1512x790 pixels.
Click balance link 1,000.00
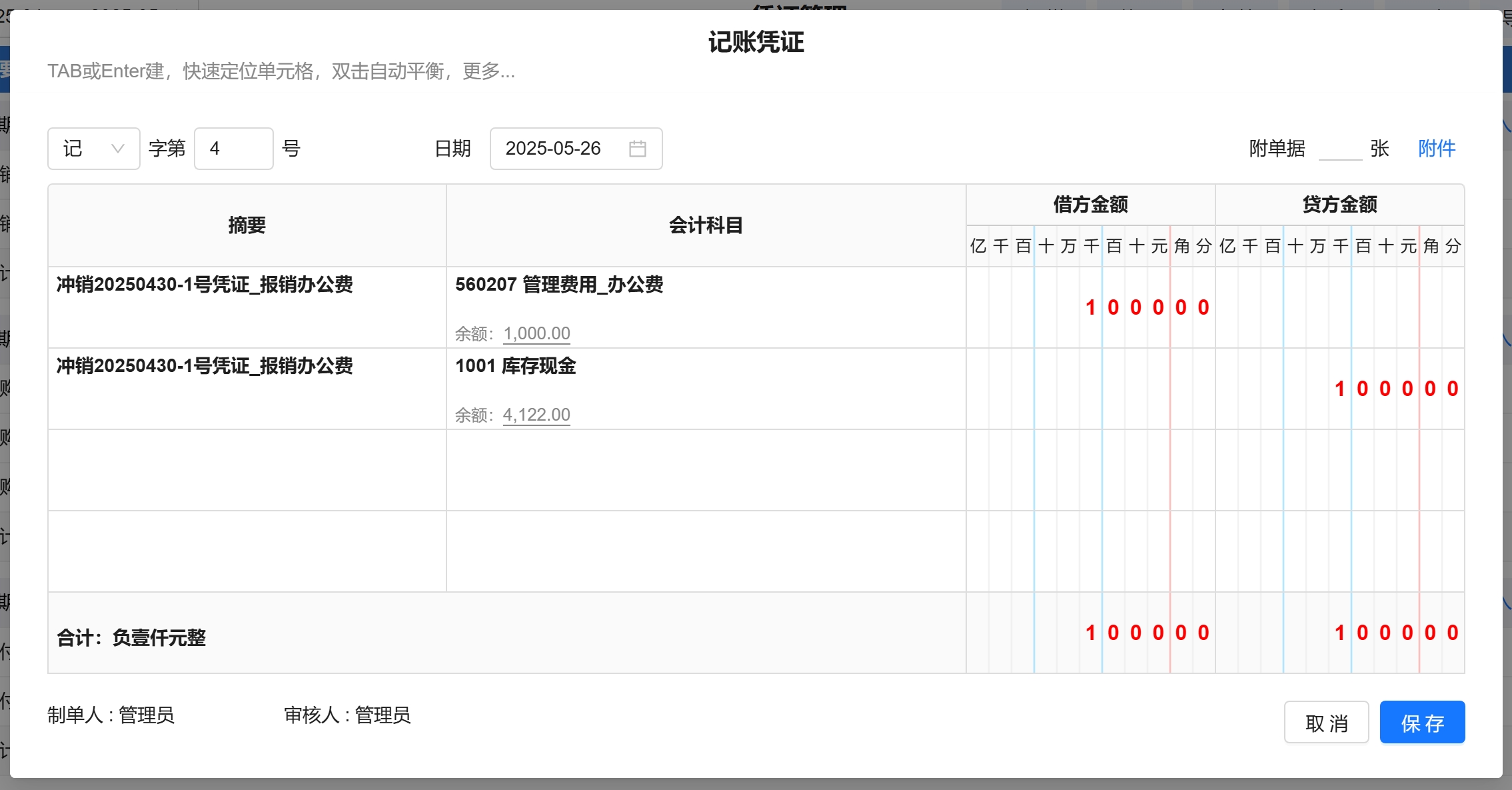point(536,333)
